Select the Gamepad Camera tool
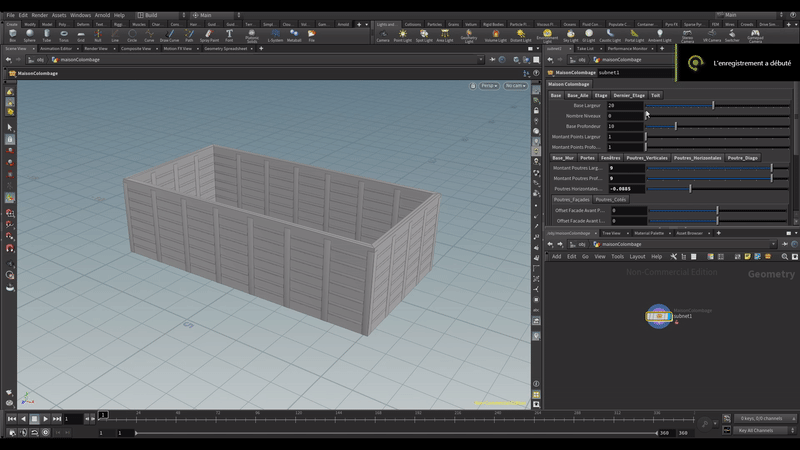Screen dimensions: 800x450 coord(755,36)
